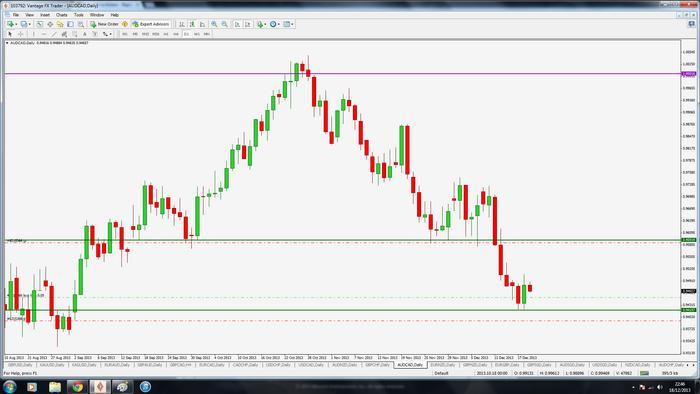
Task: Toggle the Data Window icon
Action: [50, 24]
